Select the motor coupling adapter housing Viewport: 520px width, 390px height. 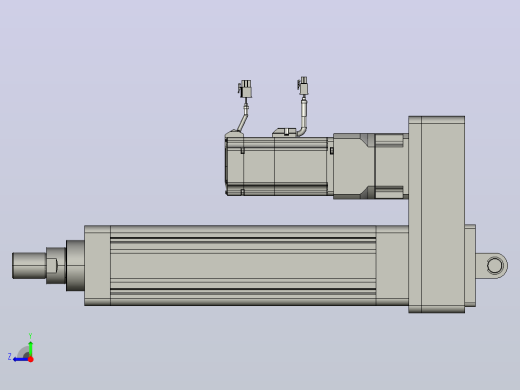coord(371,166)
